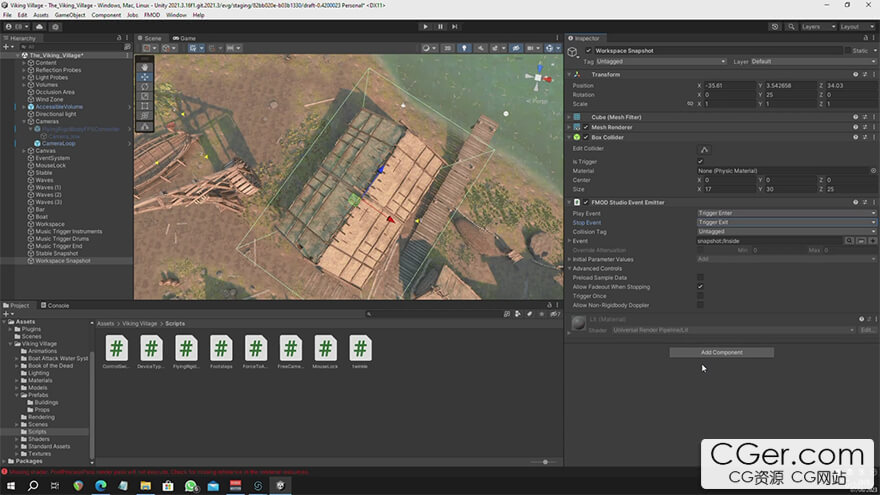Select Music Trigger Drums in Hierarchy
The height and width of the screenshot is (495, 880).
62,239
